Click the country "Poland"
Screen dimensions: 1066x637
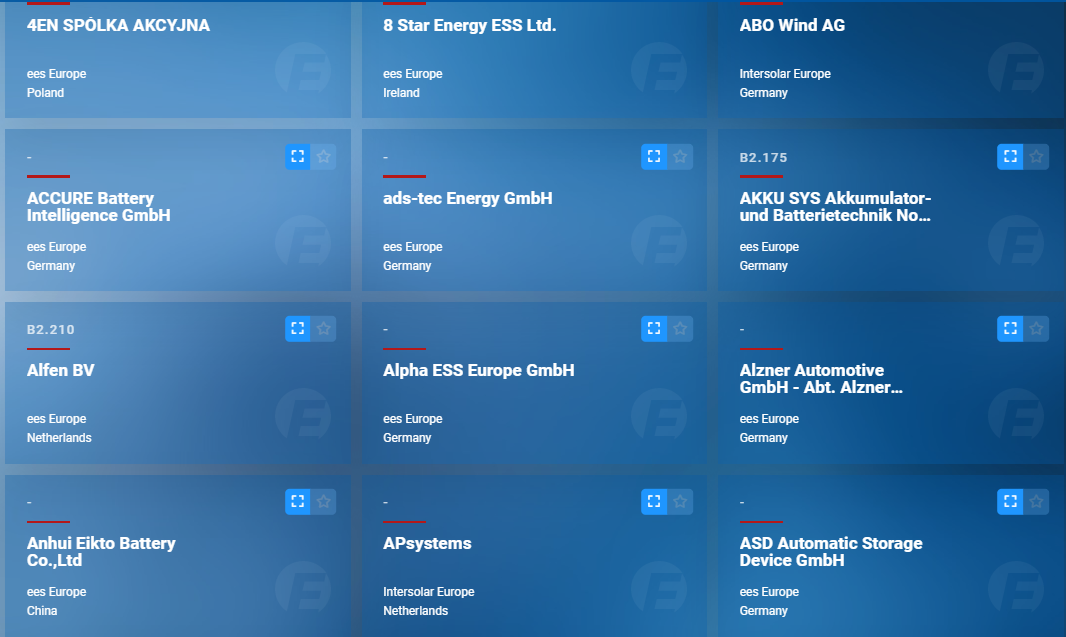coord(46,92)
